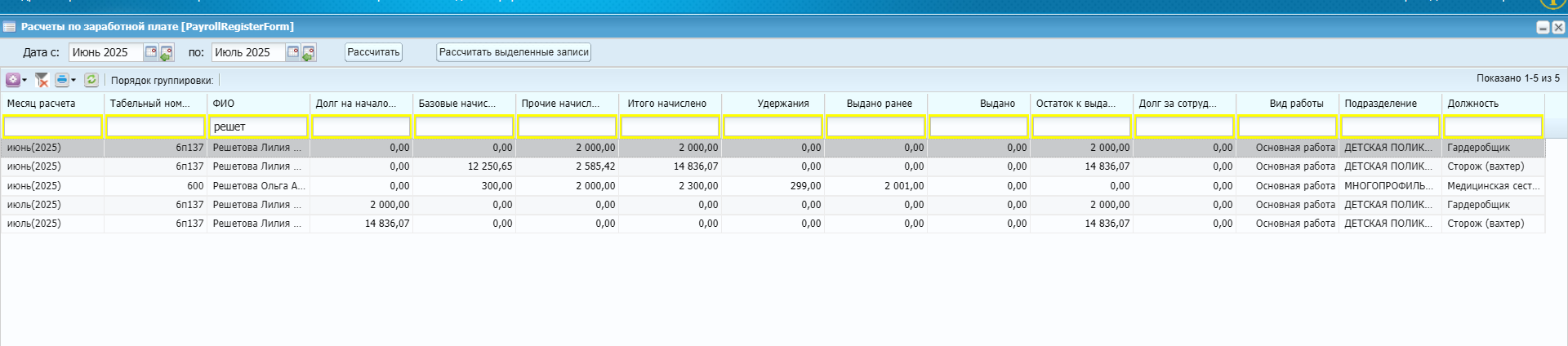
Task: Sort by Должность column header
Action: (x=1494, y=104)
